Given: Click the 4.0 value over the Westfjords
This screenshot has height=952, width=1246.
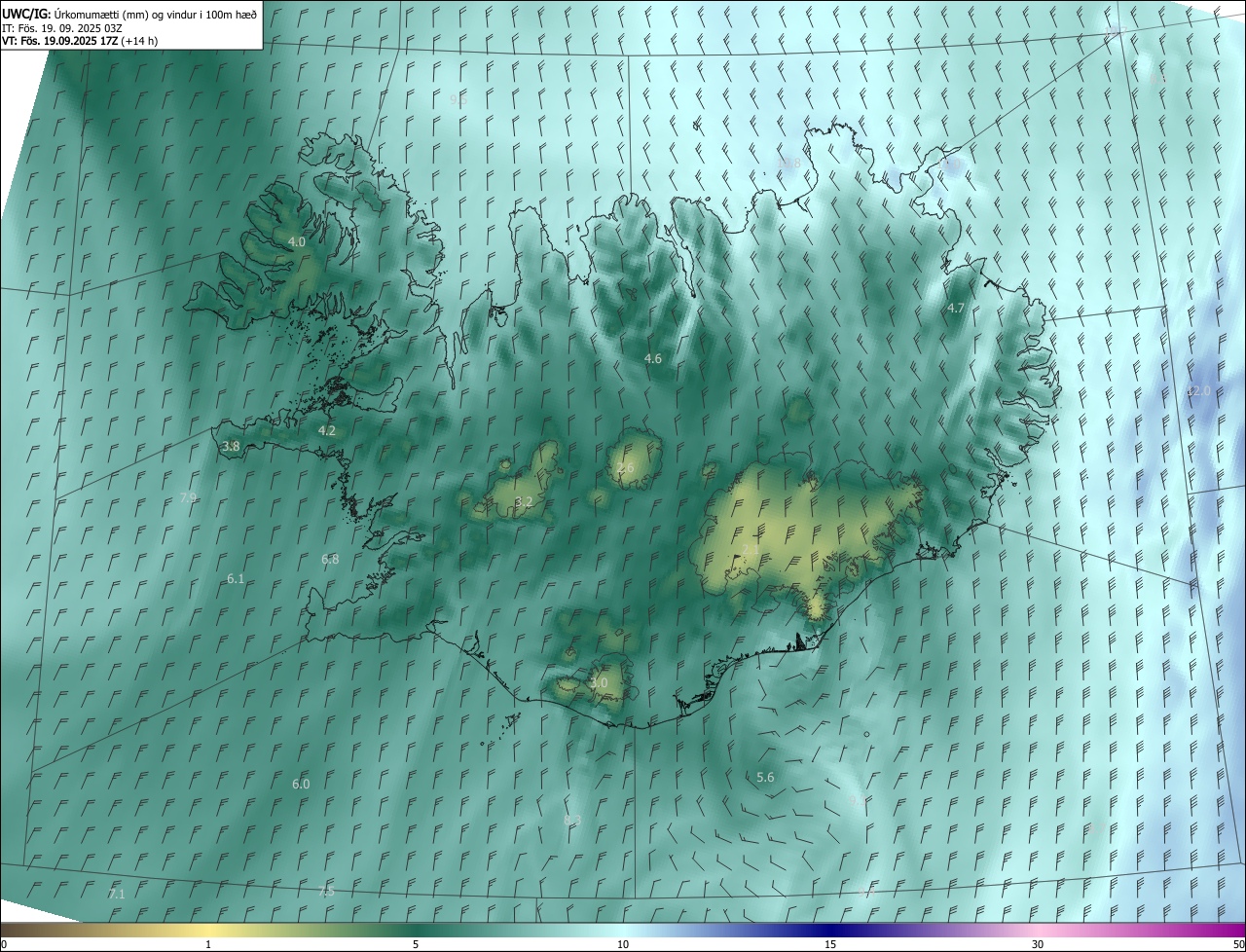Looking at the screenshot, I should [x=297, y=241].
